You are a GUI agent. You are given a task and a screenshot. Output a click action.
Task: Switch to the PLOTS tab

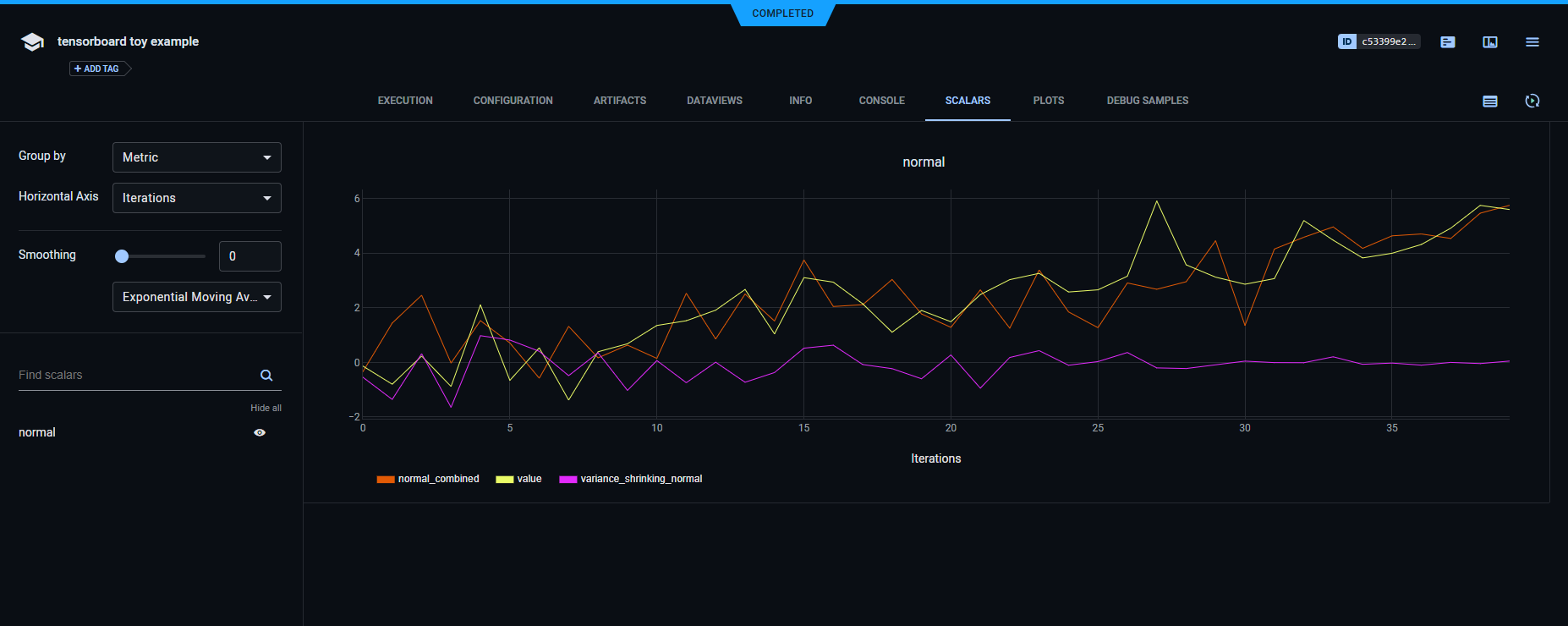[1048, 101]
